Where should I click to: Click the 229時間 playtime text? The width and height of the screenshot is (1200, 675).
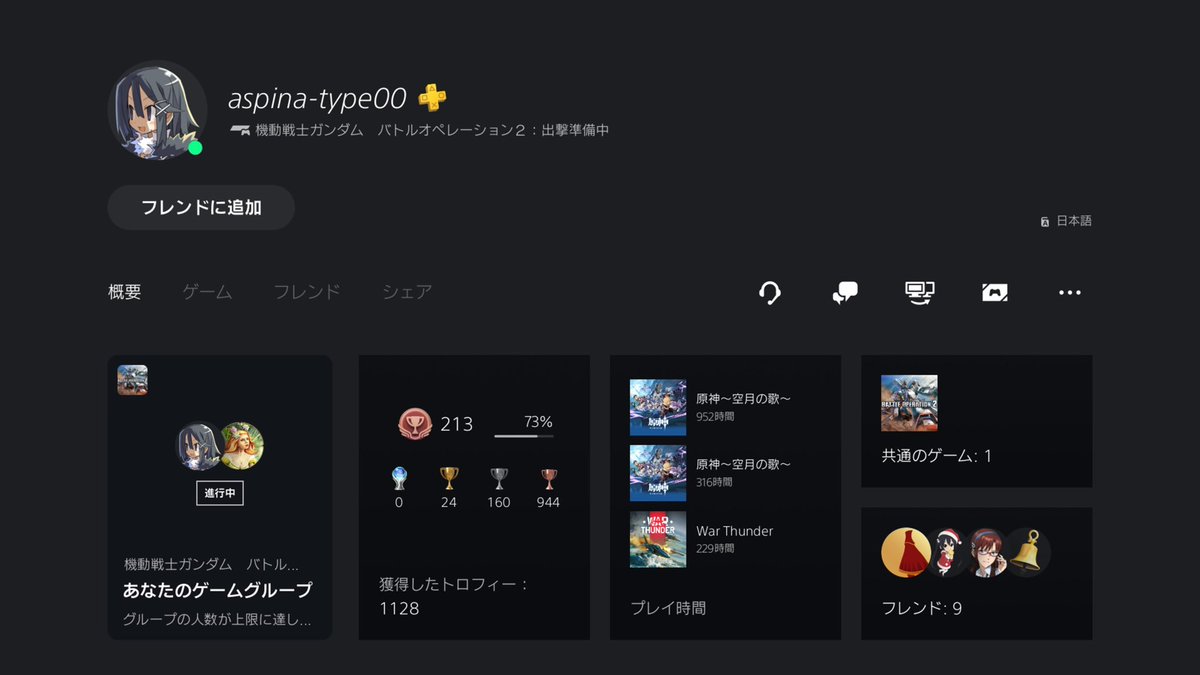pyautogui.click(x=715, y=548)
